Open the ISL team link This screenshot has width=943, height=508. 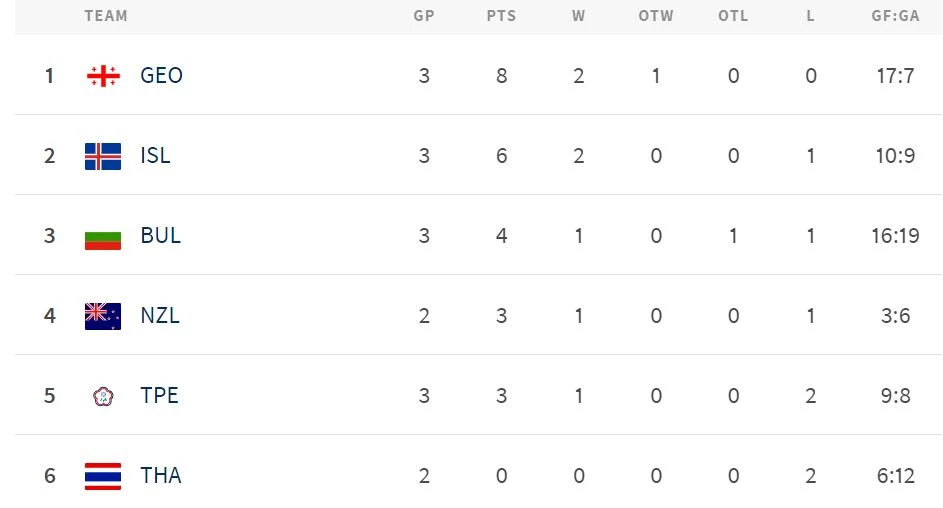tap(155, 156)
